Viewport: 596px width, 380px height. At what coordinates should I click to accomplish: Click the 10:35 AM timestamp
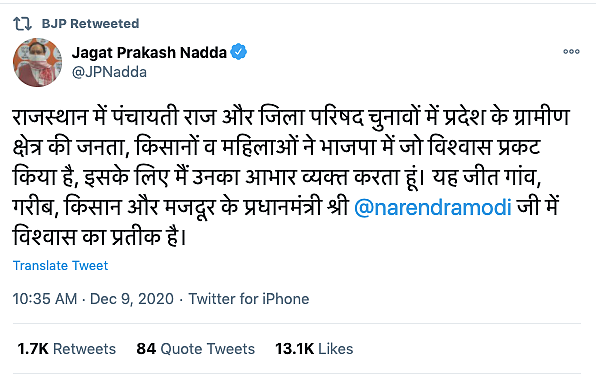(x=45, y=299)
